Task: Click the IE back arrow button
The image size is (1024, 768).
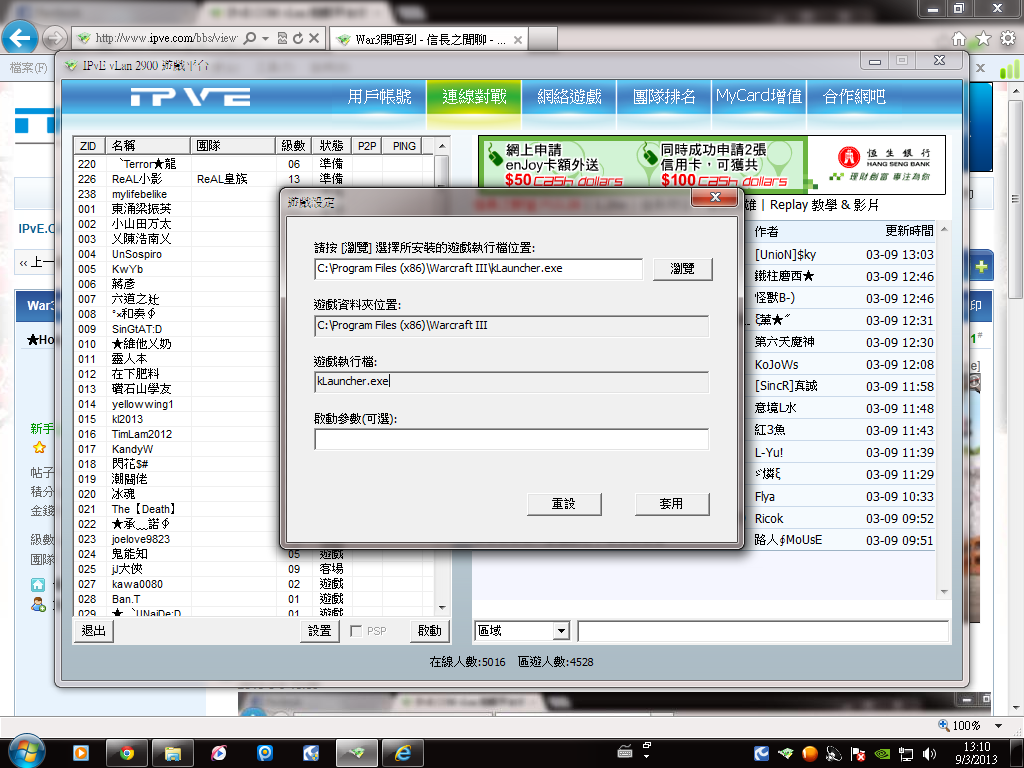Action: [x=21, y=39]
